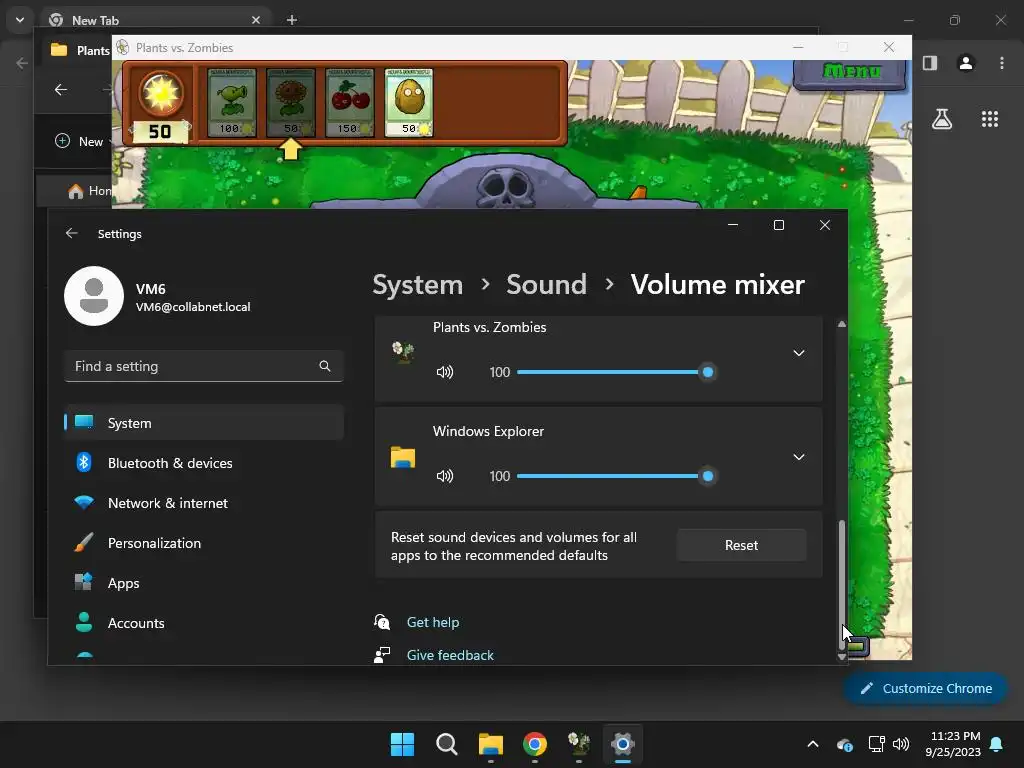Open the Get help link

click(x=432, y=622)
